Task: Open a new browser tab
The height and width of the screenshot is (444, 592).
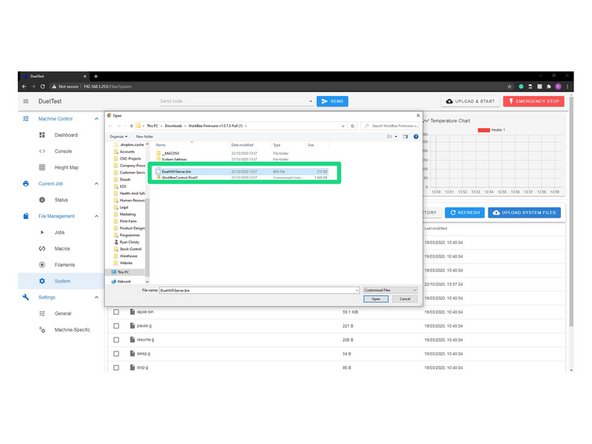Action: 96,76
